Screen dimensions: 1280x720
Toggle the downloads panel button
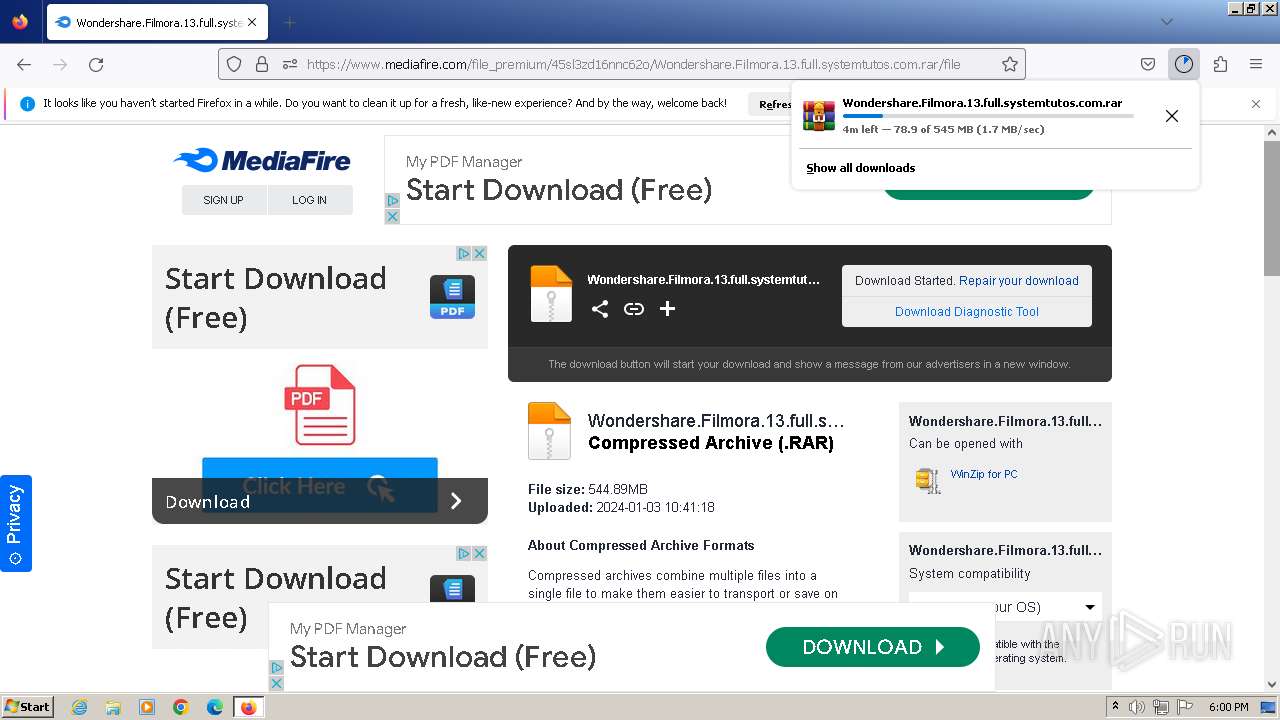(x=1184, y=64)
